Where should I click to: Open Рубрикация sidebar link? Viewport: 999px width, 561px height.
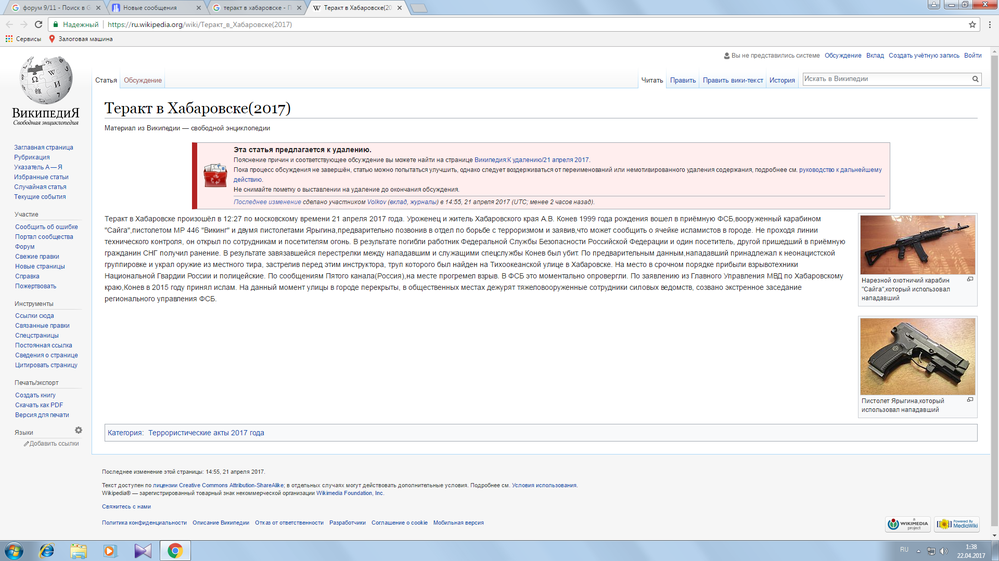point(32,157)
